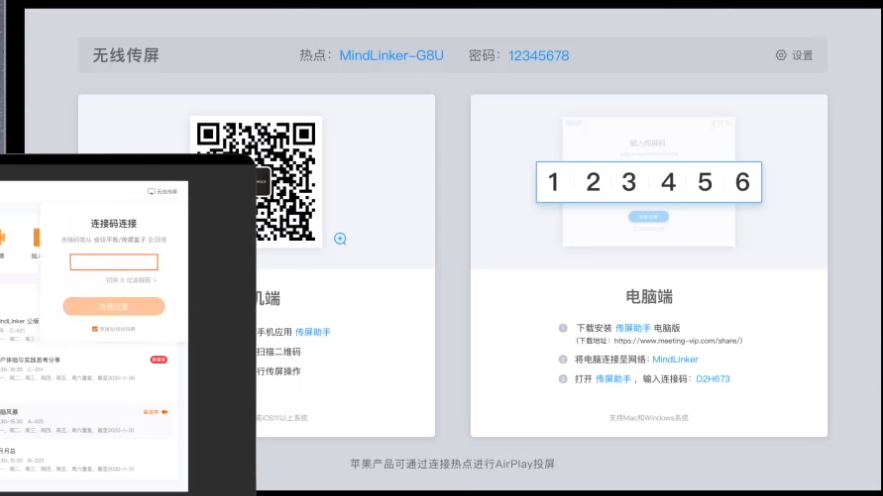The height and width of the screenshot is (496, 883).
Task: Click the orange tile icon behind the dialog
Action: click(37, 237)
